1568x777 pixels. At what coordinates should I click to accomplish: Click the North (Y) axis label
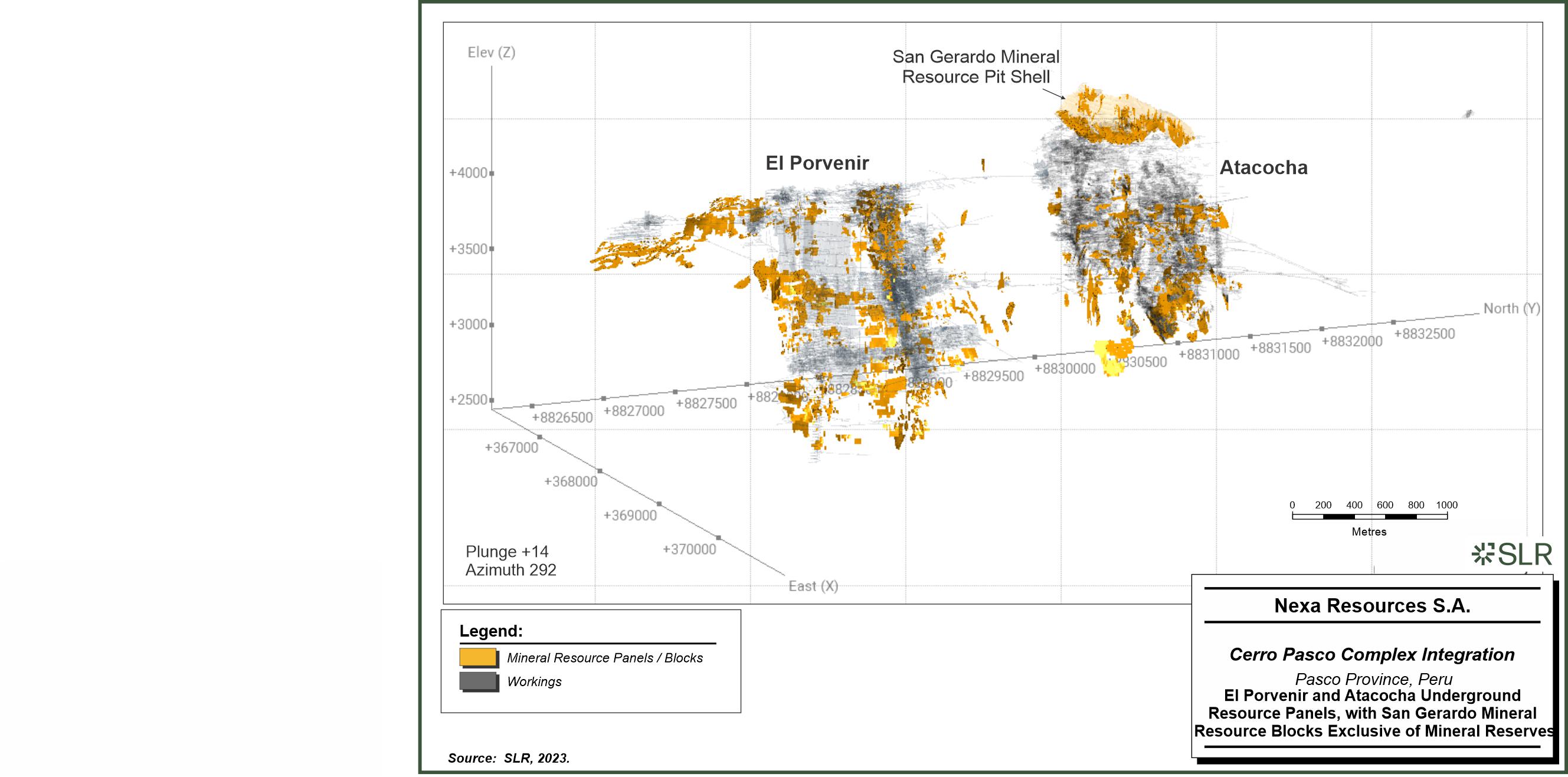pos(1511,309)
